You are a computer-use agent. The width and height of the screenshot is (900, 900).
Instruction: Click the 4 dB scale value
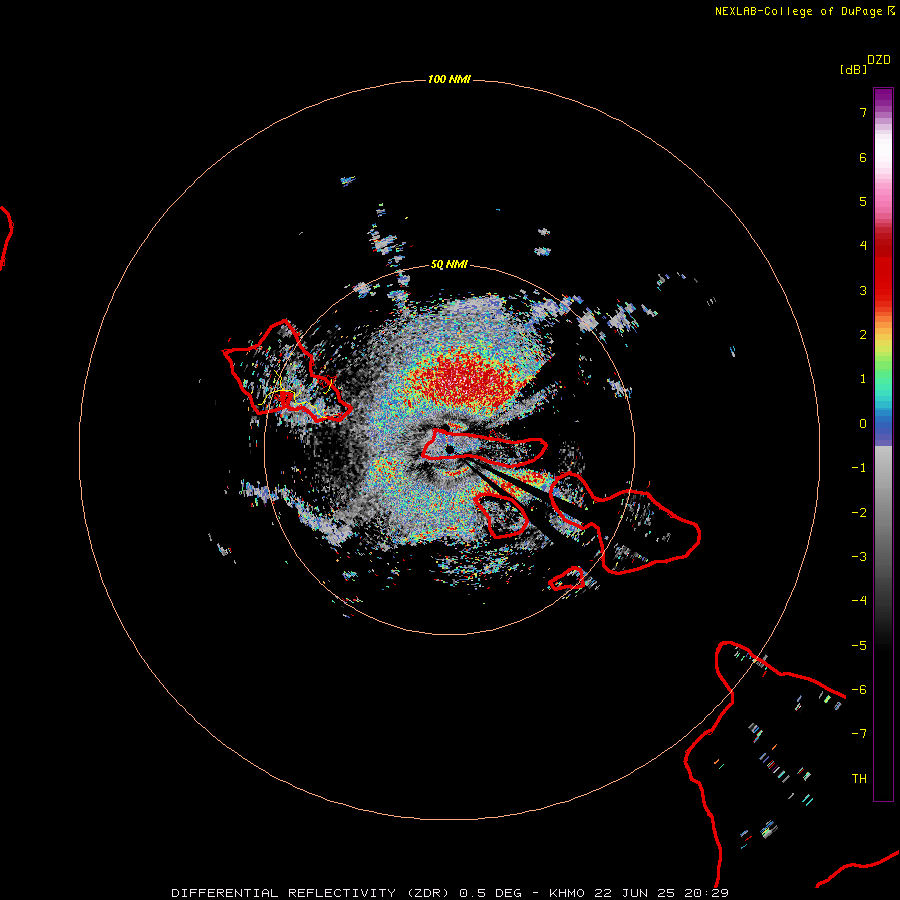(x=863, y=246)
